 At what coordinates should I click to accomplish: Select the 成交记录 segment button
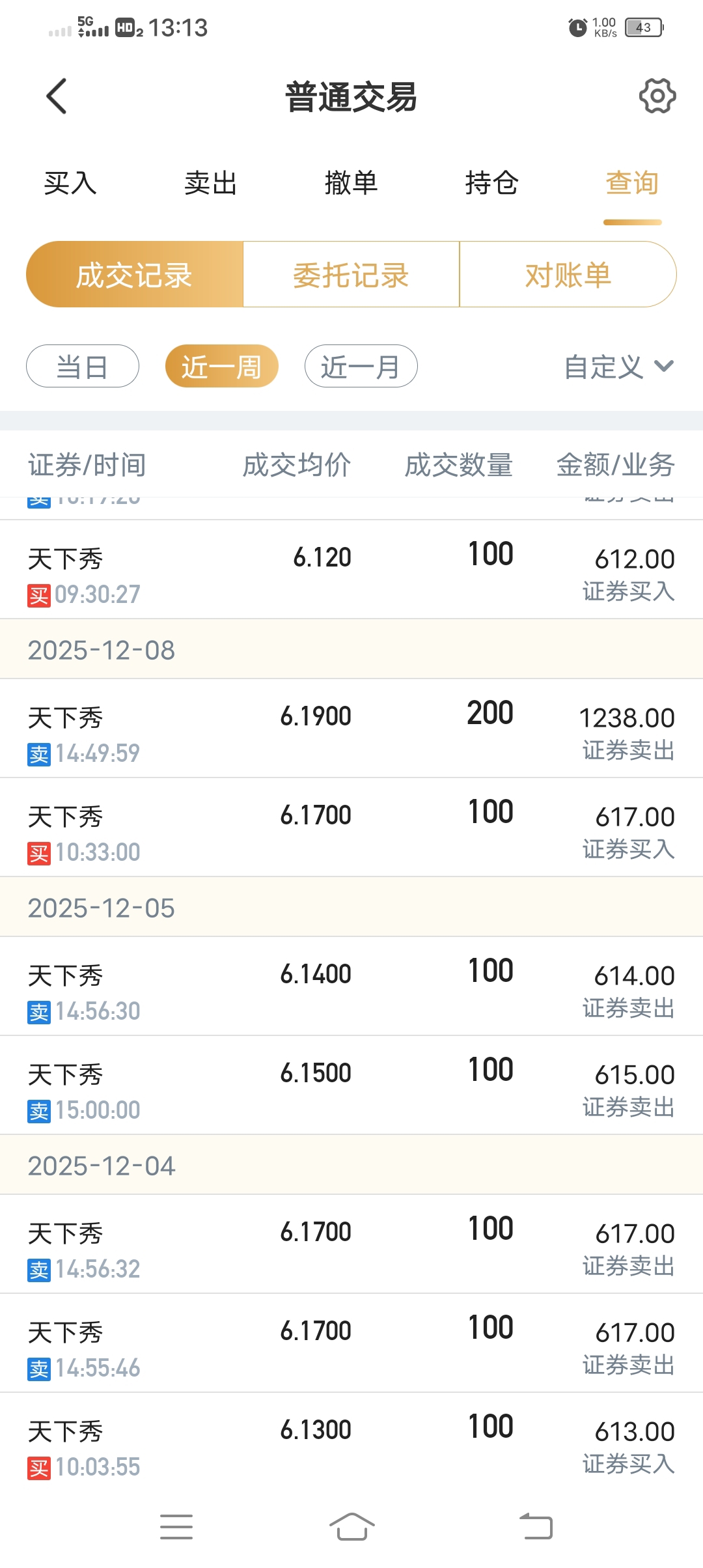[x=134, y=275]
